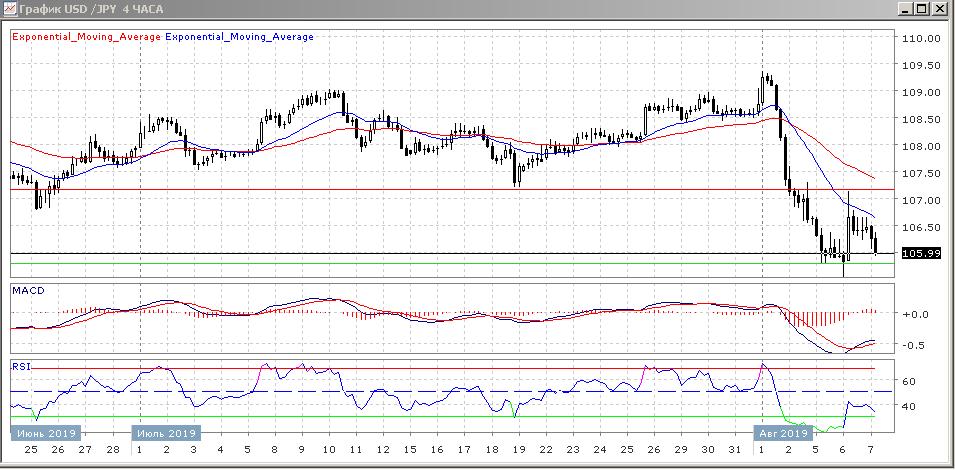This screenshot has height=470, width=955.
Task: Click the RSI indicator label
Action: click(x=22, y=367)
